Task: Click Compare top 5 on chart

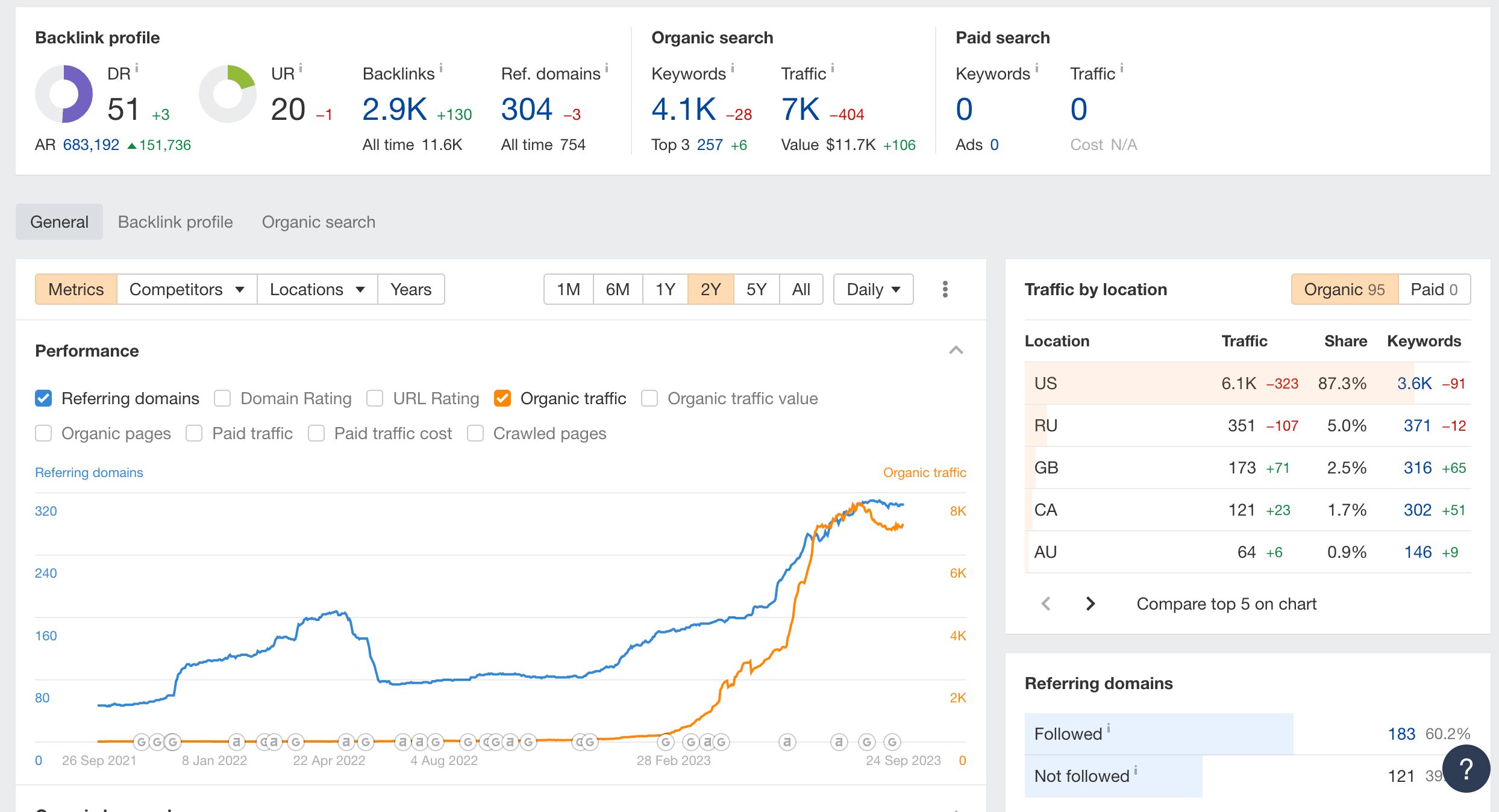Action: tap(1226, 604)
